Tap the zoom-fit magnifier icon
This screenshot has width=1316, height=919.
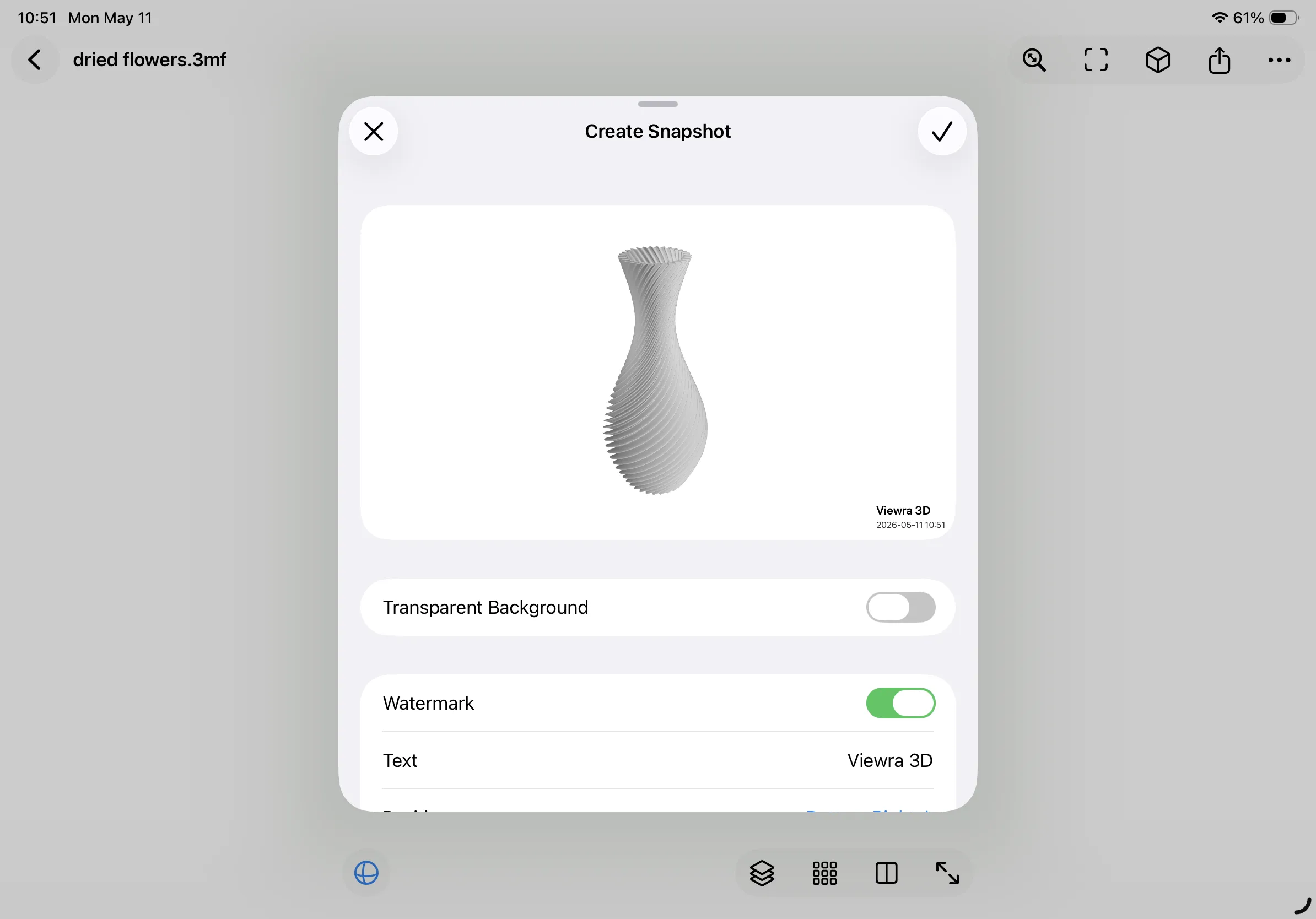[1034, 60]
